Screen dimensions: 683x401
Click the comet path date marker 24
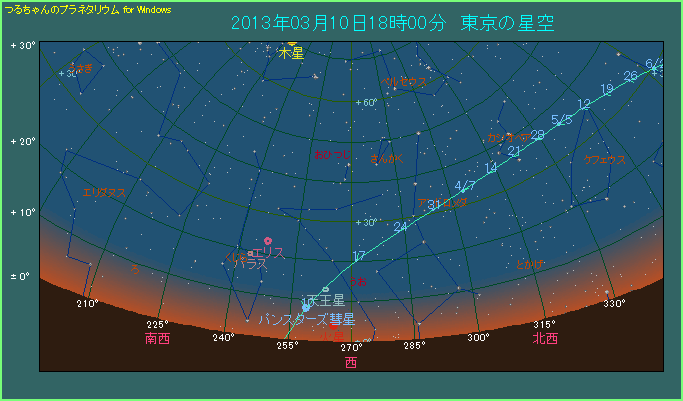pos(401,227)
